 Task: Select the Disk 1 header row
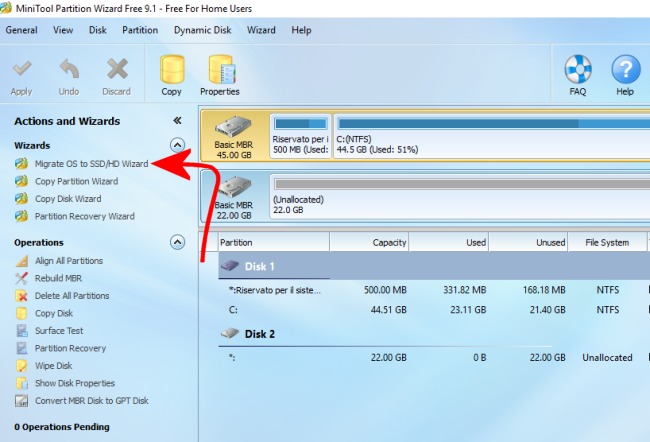(434, 266)
